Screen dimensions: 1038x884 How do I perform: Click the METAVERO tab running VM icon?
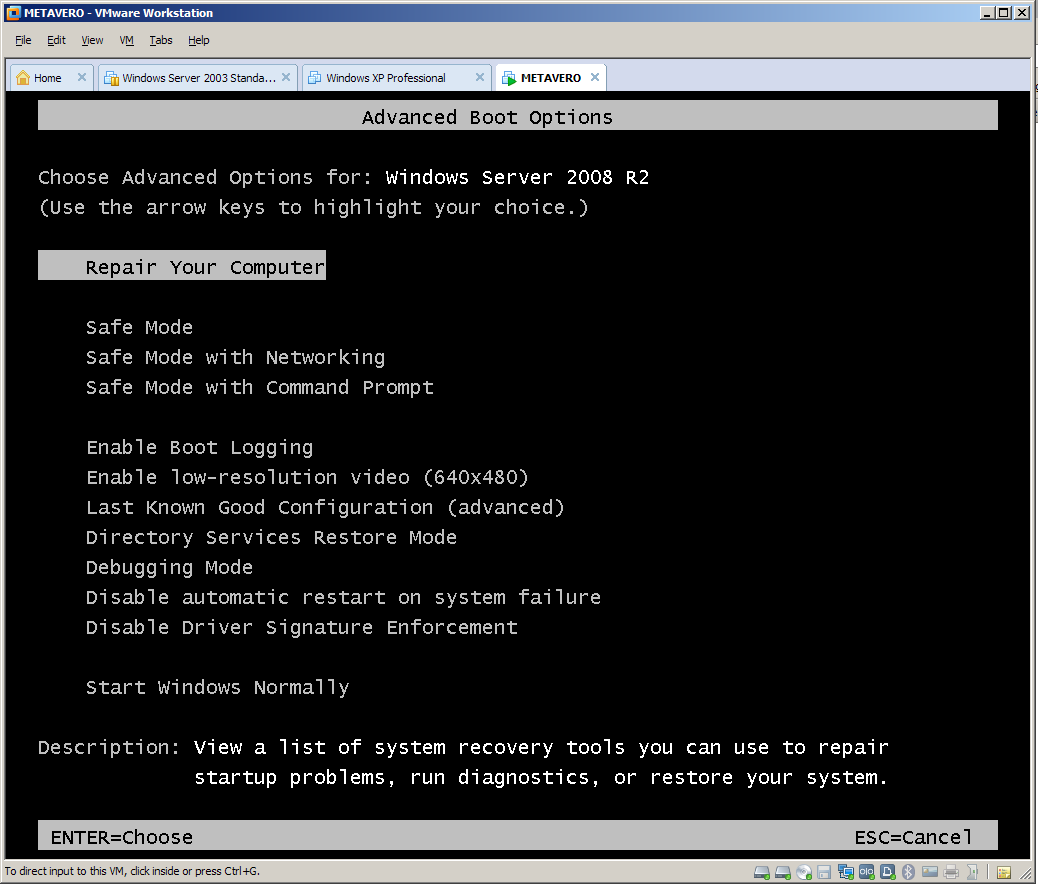[508, 78]
